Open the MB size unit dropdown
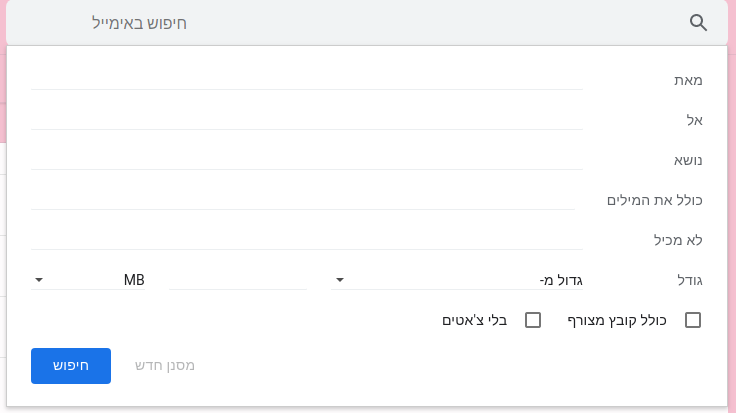This screenshot has height=413, width=736. (88, 280)
